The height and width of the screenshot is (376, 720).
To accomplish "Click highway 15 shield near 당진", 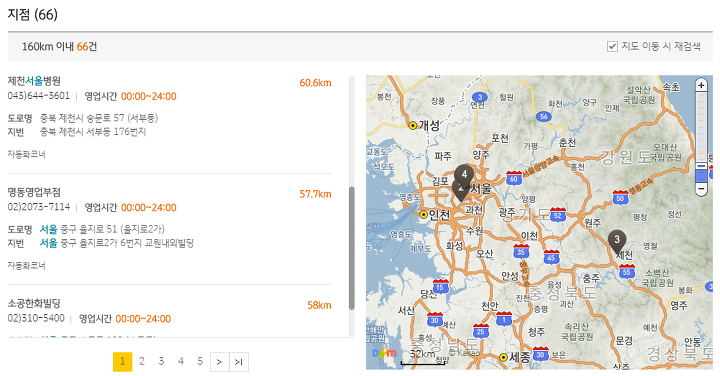I will (x=440, y=286).
